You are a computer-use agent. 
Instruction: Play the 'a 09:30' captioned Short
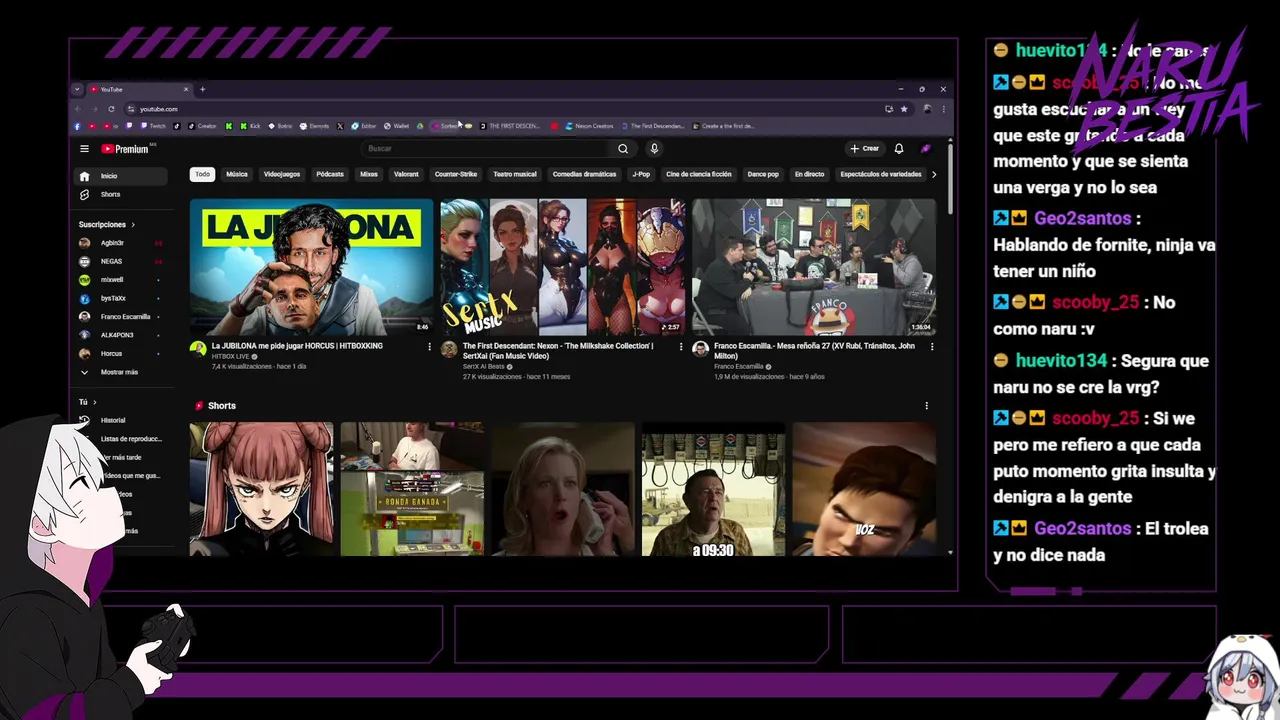coord(713,489)
